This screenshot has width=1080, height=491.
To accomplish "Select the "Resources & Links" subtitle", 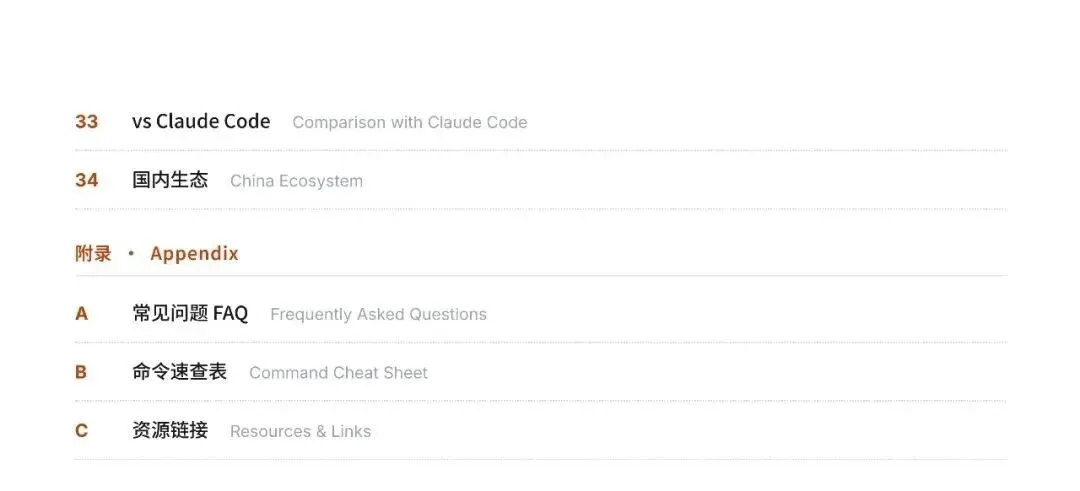I will [x=300, y=432].
